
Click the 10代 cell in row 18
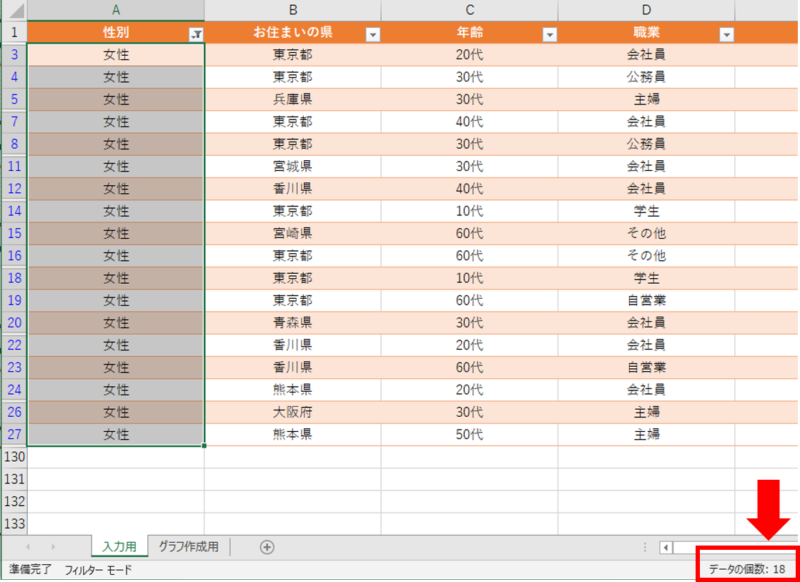(469, 278)
